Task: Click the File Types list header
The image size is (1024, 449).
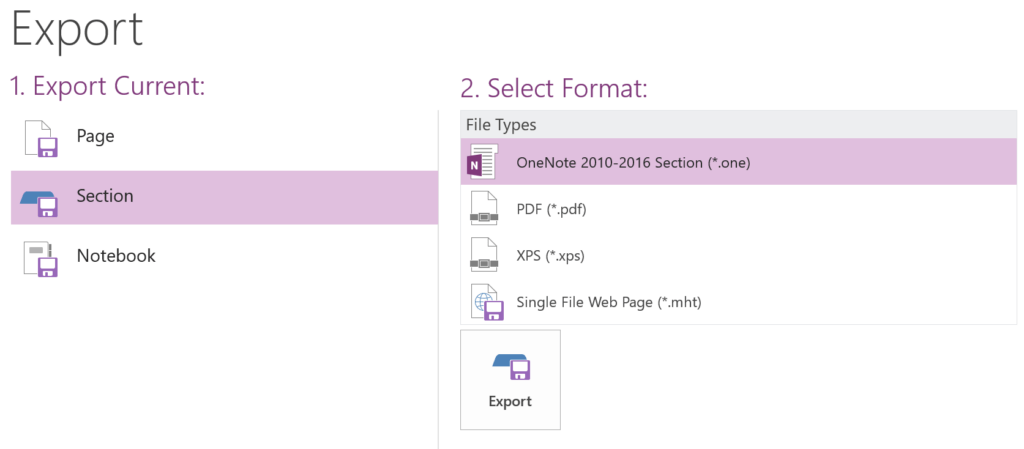Action: click(x=739, y=125)
